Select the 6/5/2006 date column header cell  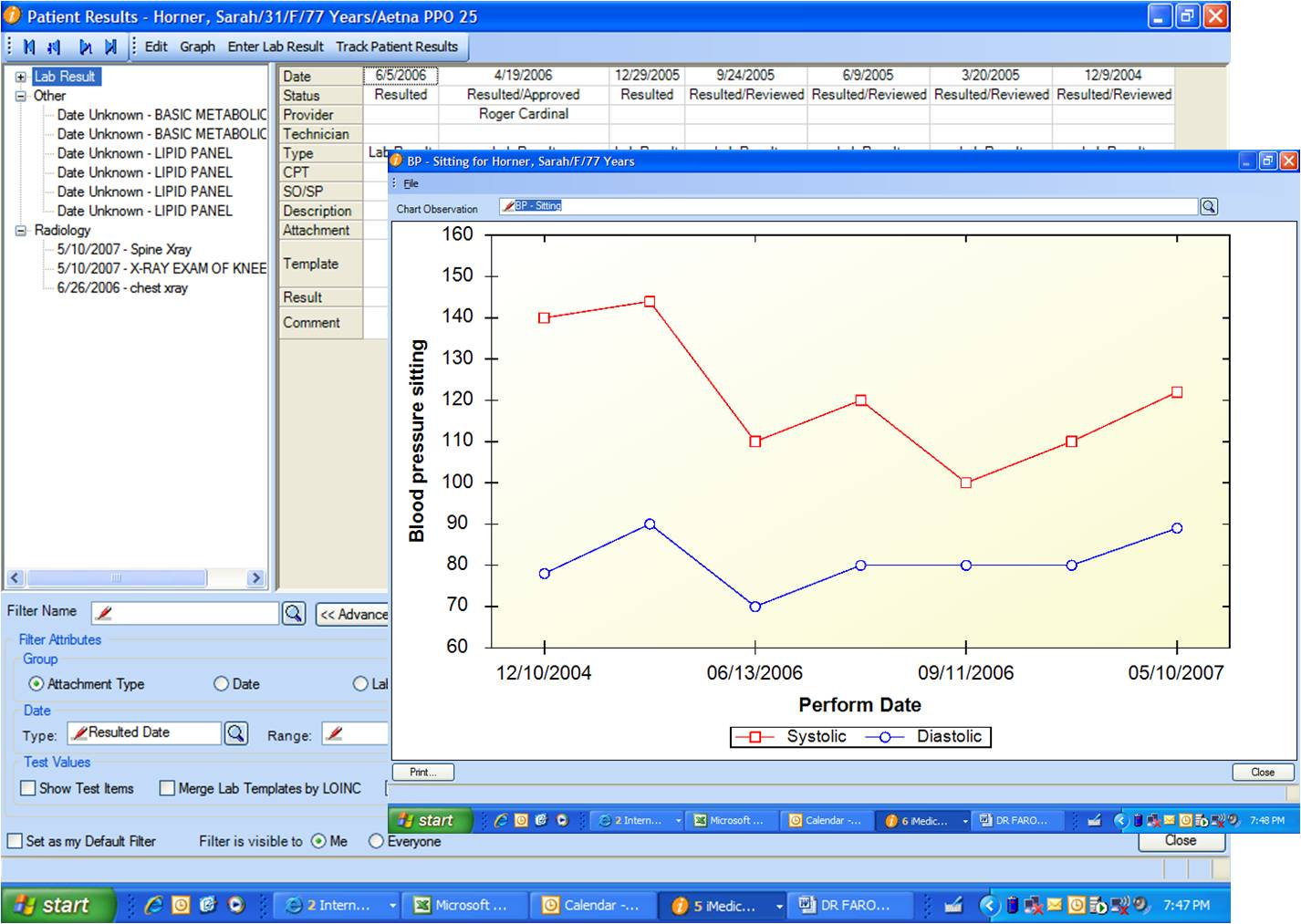[401, 76]
